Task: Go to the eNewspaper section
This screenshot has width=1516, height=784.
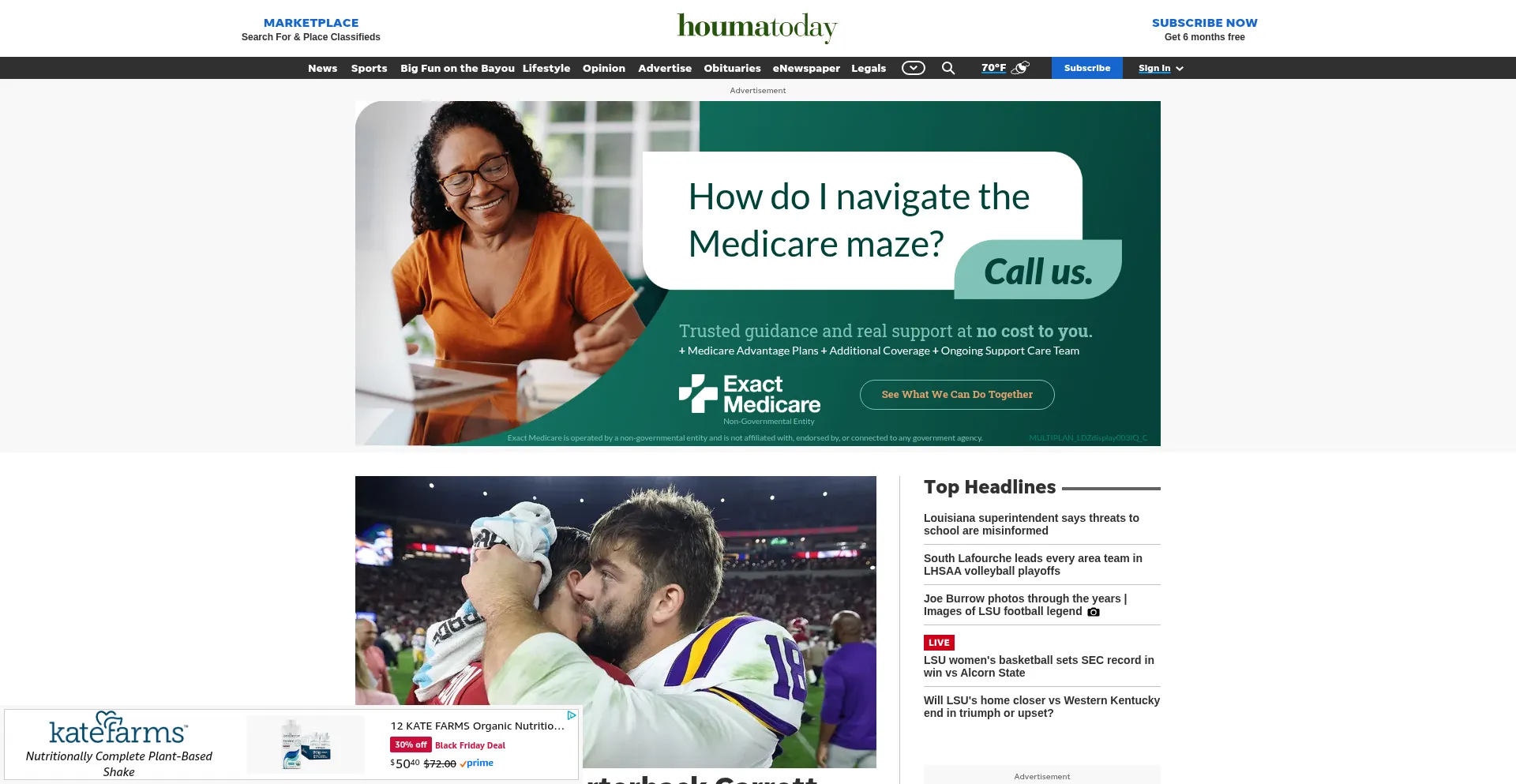Action: [x=806, y=68]
